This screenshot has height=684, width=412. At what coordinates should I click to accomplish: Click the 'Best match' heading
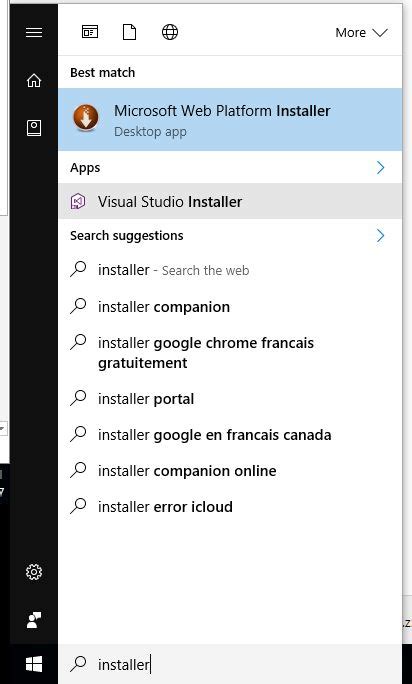[x=103, y=72]
